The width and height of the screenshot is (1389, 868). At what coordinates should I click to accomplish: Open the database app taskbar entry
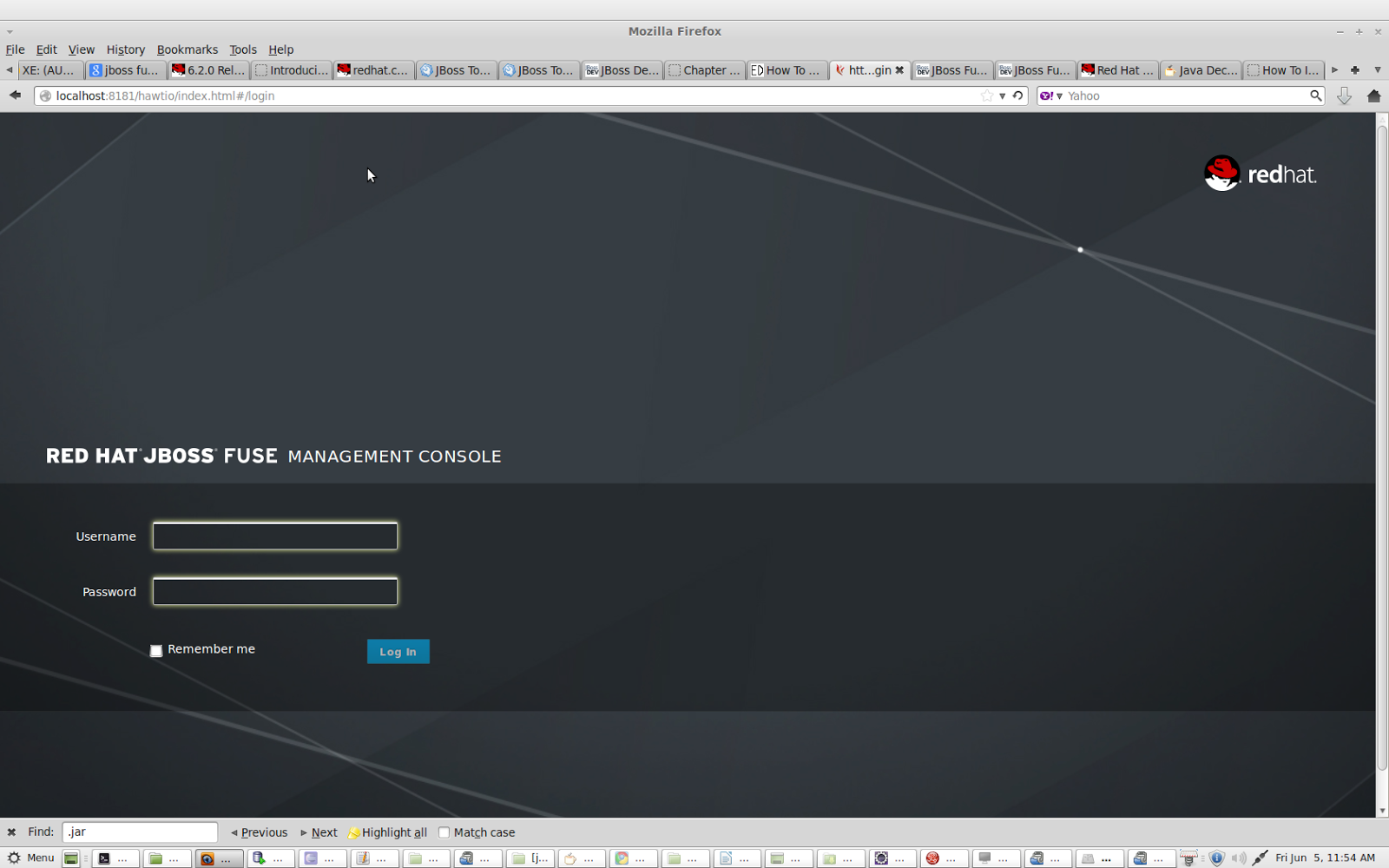(270, 858)
